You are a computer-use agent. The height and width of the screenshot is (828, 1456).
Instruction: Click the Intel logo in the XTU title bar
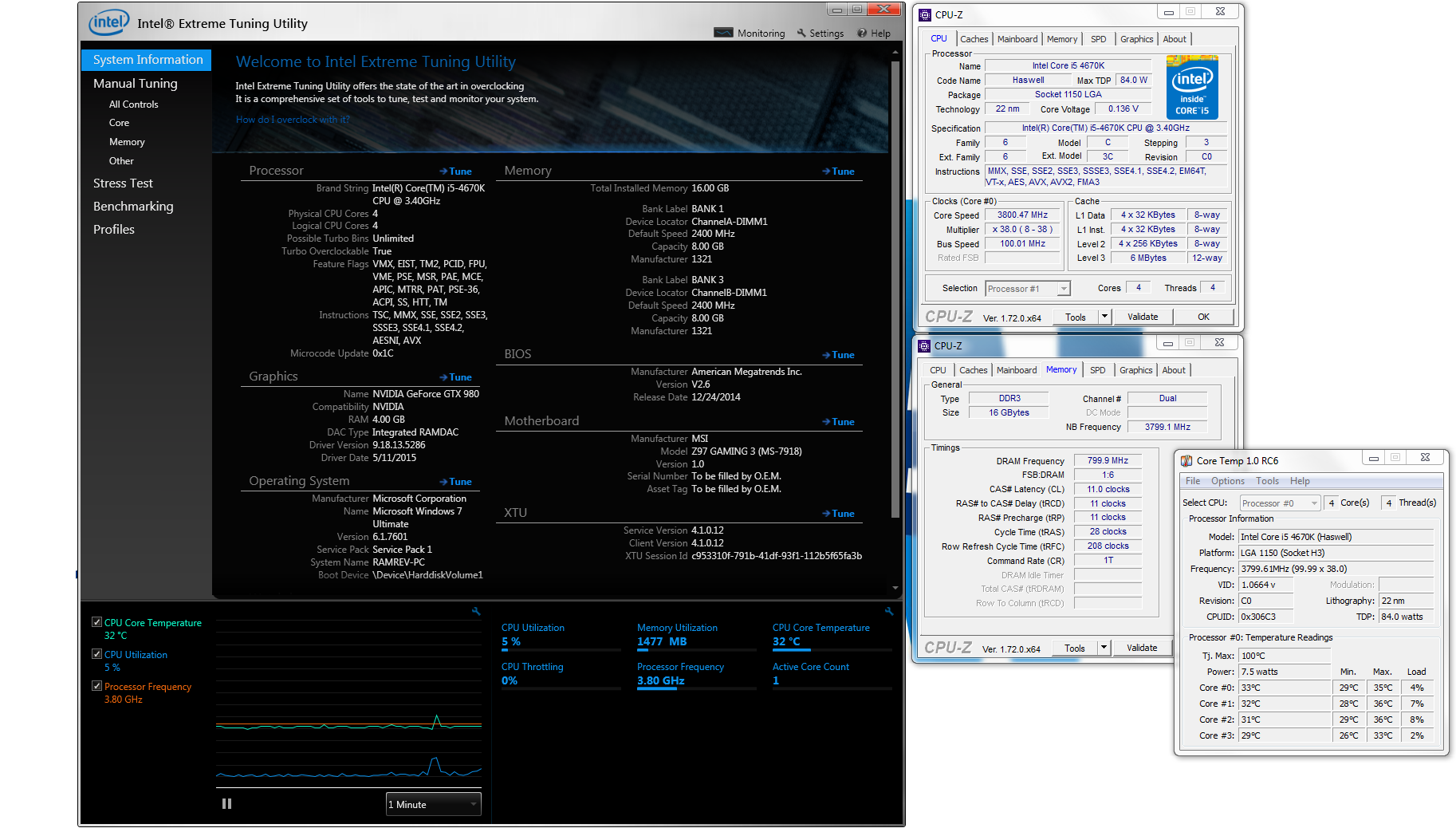point(108,22)
